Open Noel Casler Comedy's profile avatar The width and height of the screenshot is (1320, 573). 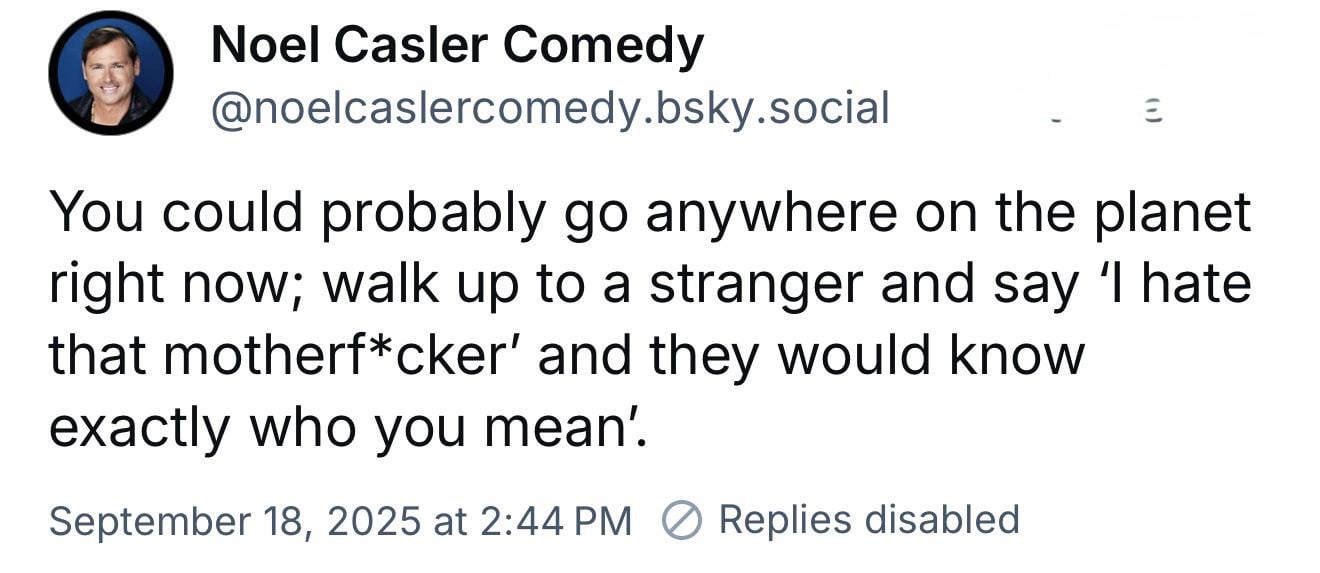click(x=111, y=73)
